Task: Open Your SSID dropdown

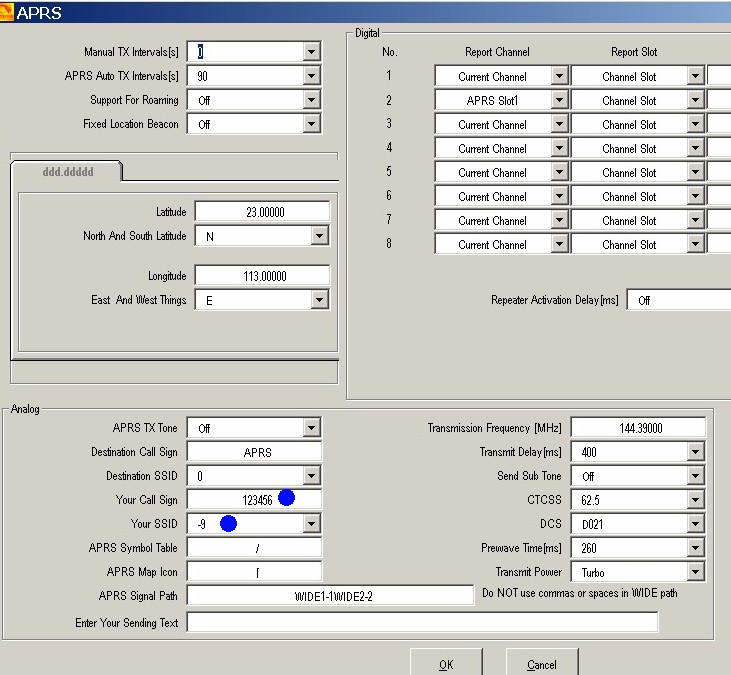Action: [x=311, y=524]
